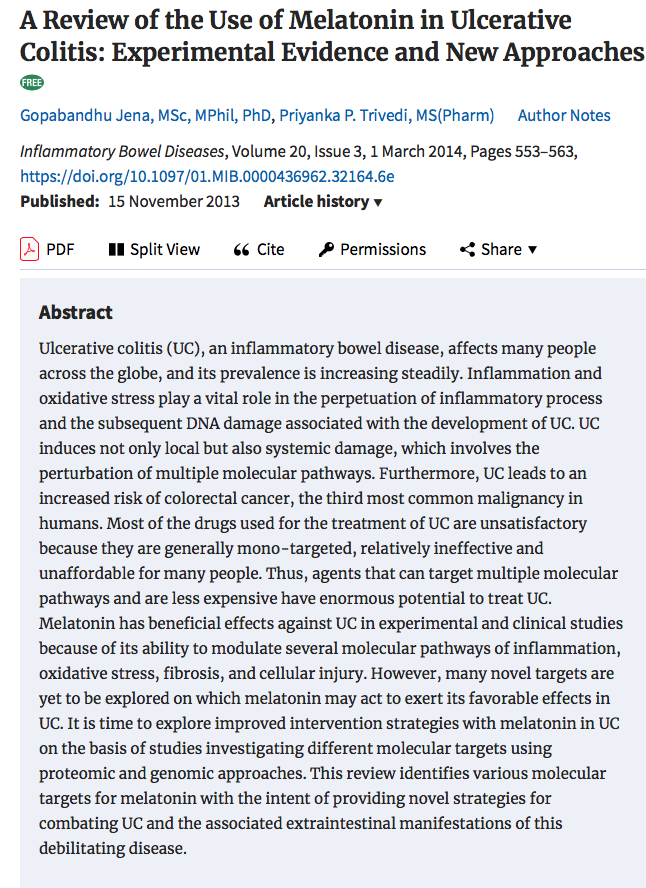Click the Abstract section heading
Image resolution: width=646 pixels, height=888 pixels.
pos(76,312)
